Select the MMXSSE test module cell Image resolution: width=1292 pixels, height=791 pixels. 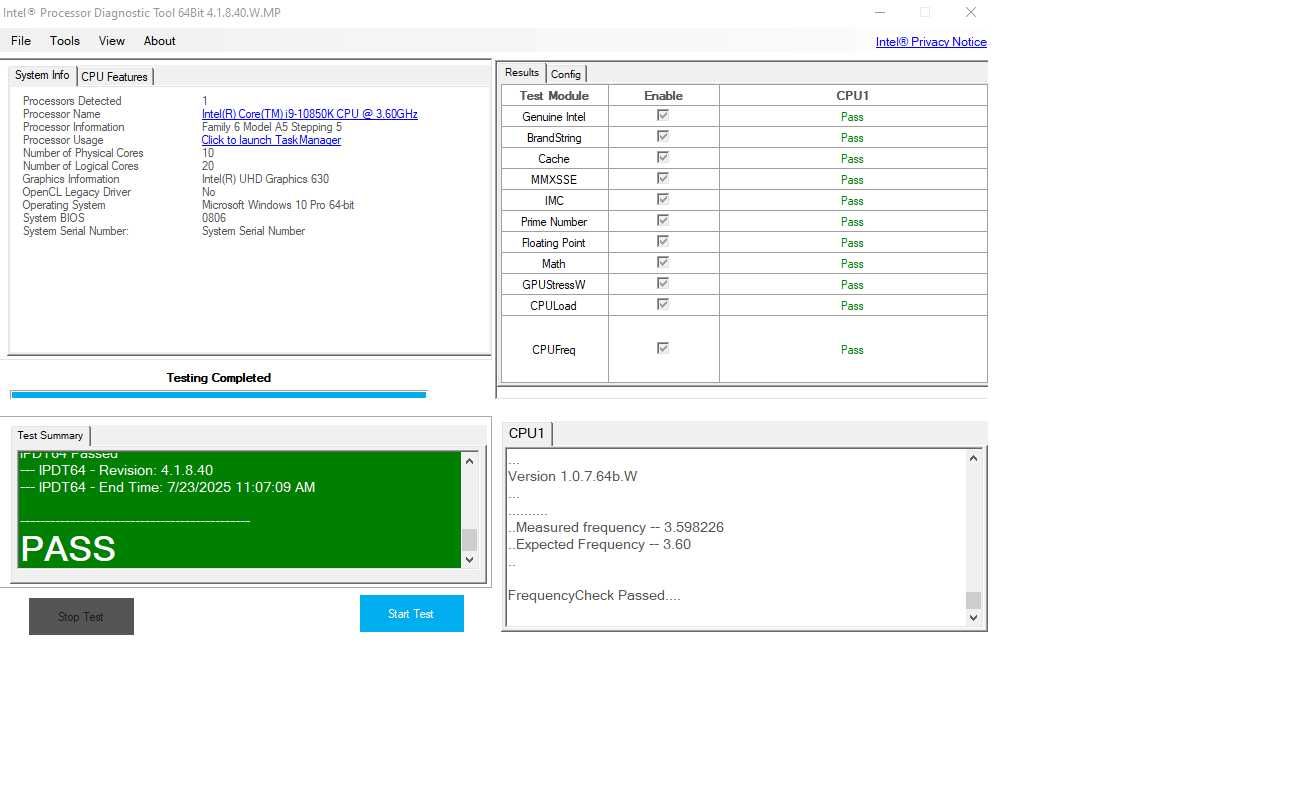click(x=554, y=180)
